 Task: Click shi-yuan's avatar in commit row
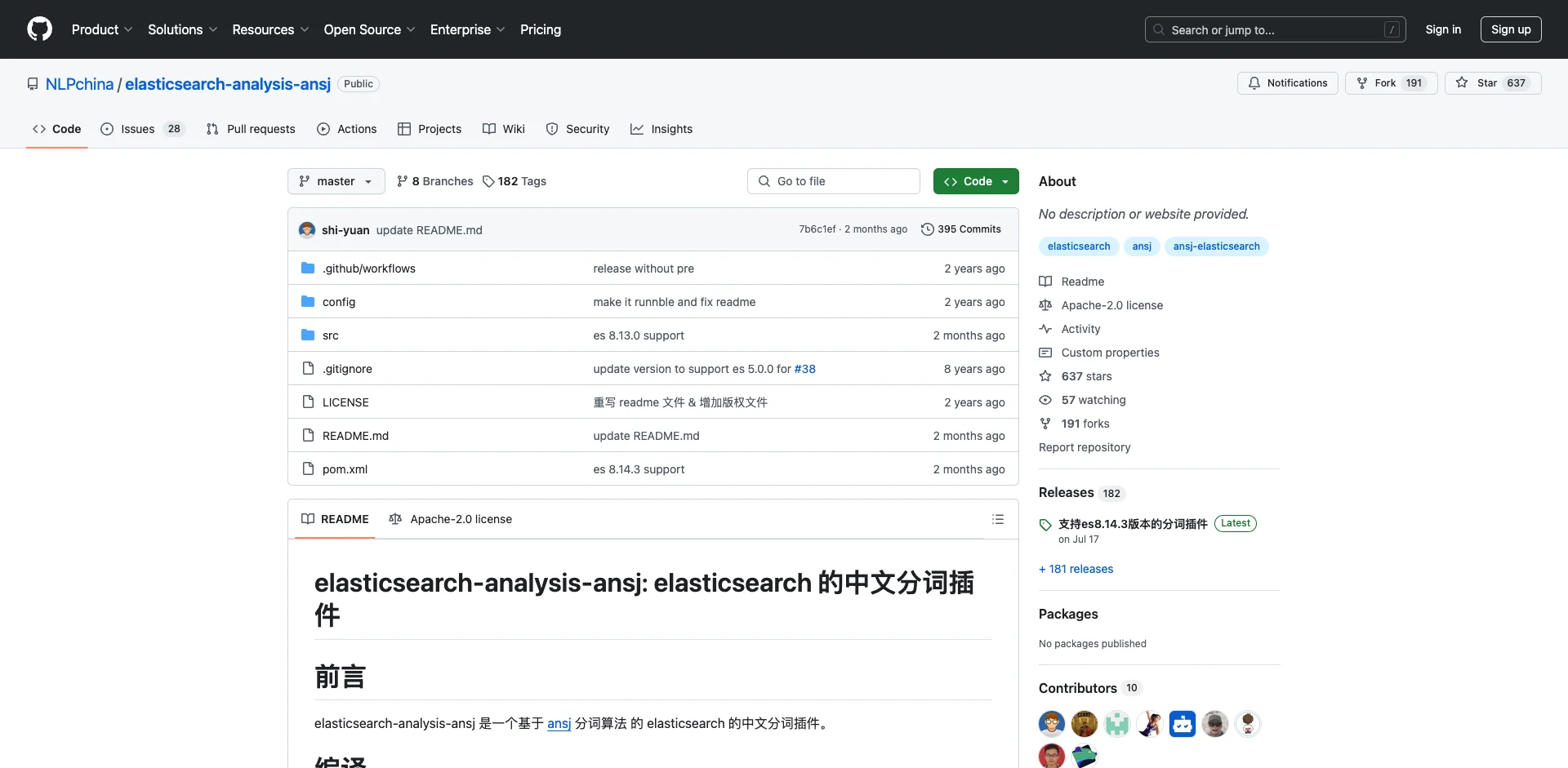point(307,230)
